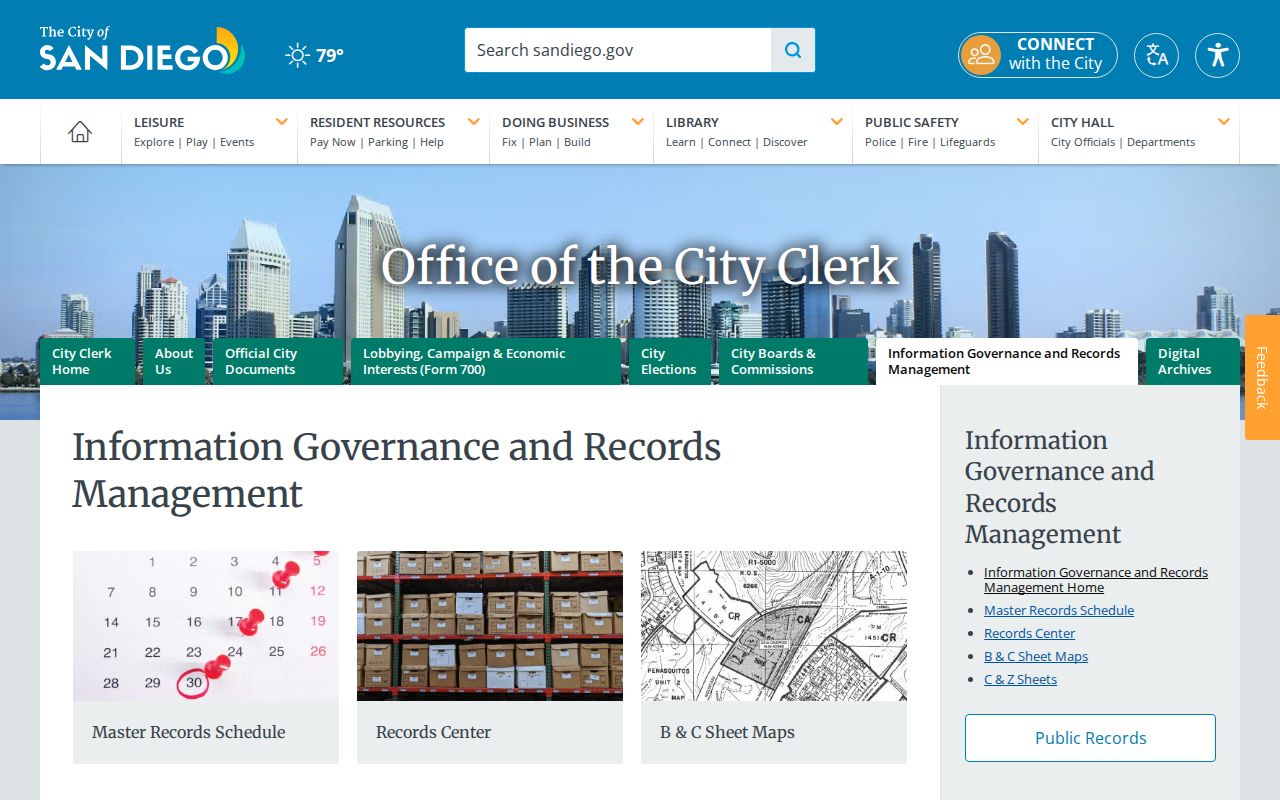Switch to the Digital Archives tab
This screenshot has height=800, width=1280.
(x=1193, y=361)
